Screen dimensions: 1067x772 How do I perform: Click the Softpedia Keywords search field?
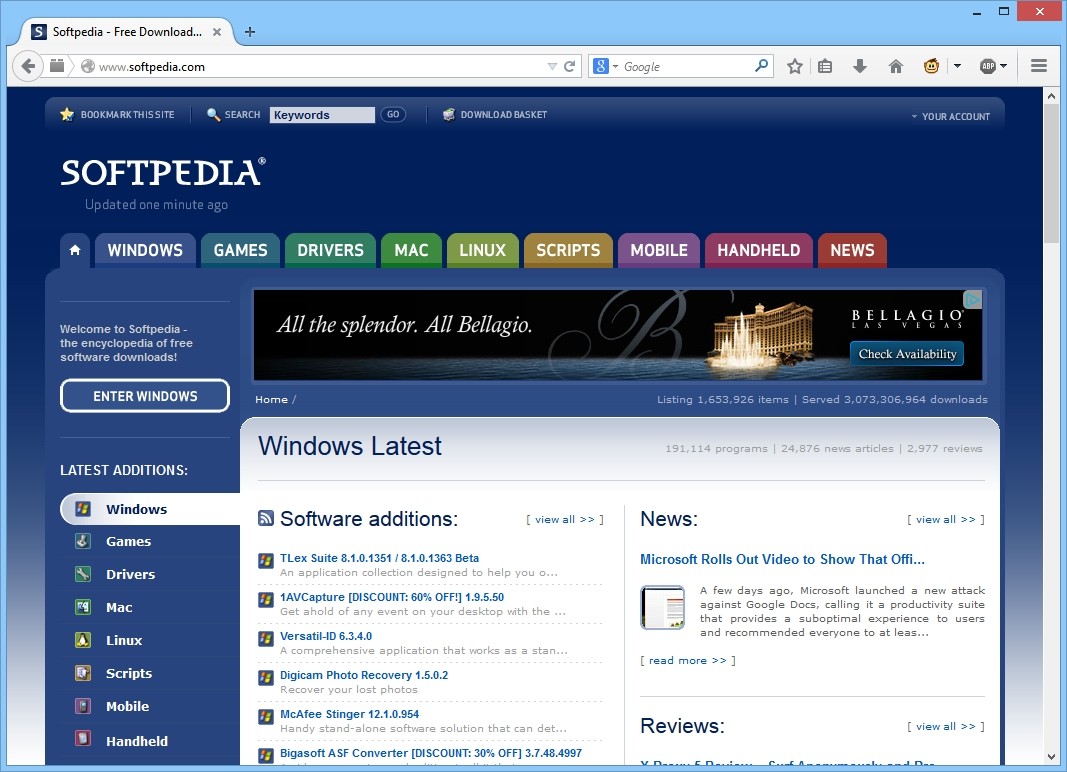pyautogui.click(x=322, y=114)
